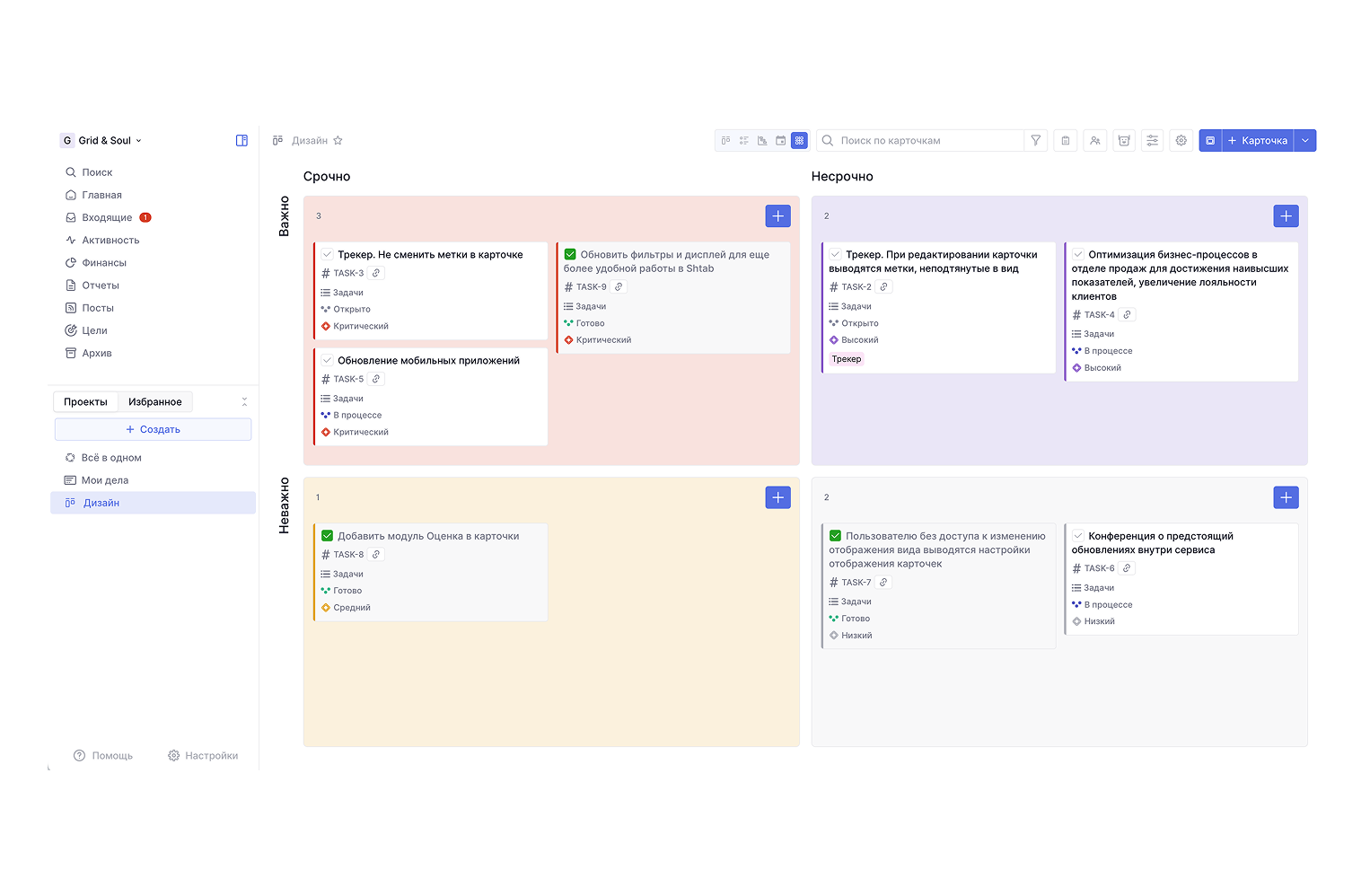Click the Создать button
1370x896 pixels.
pyautogui.click(x=153, y=430)
